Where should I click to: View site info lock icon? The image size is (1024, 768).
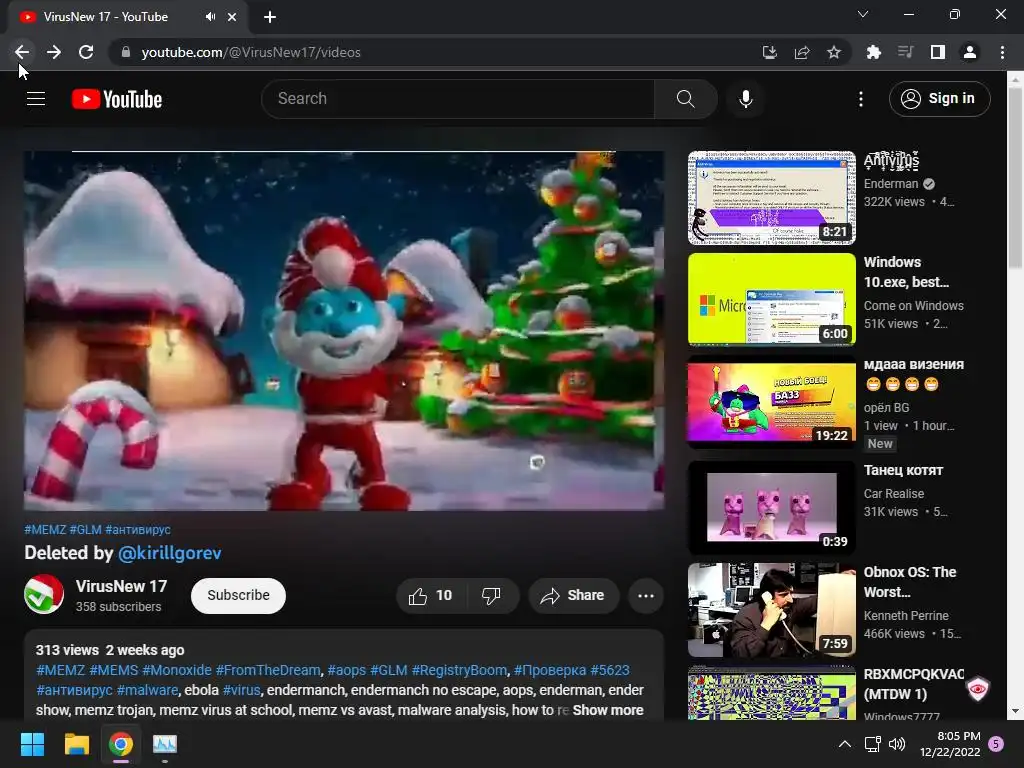(x=125, y=52)
